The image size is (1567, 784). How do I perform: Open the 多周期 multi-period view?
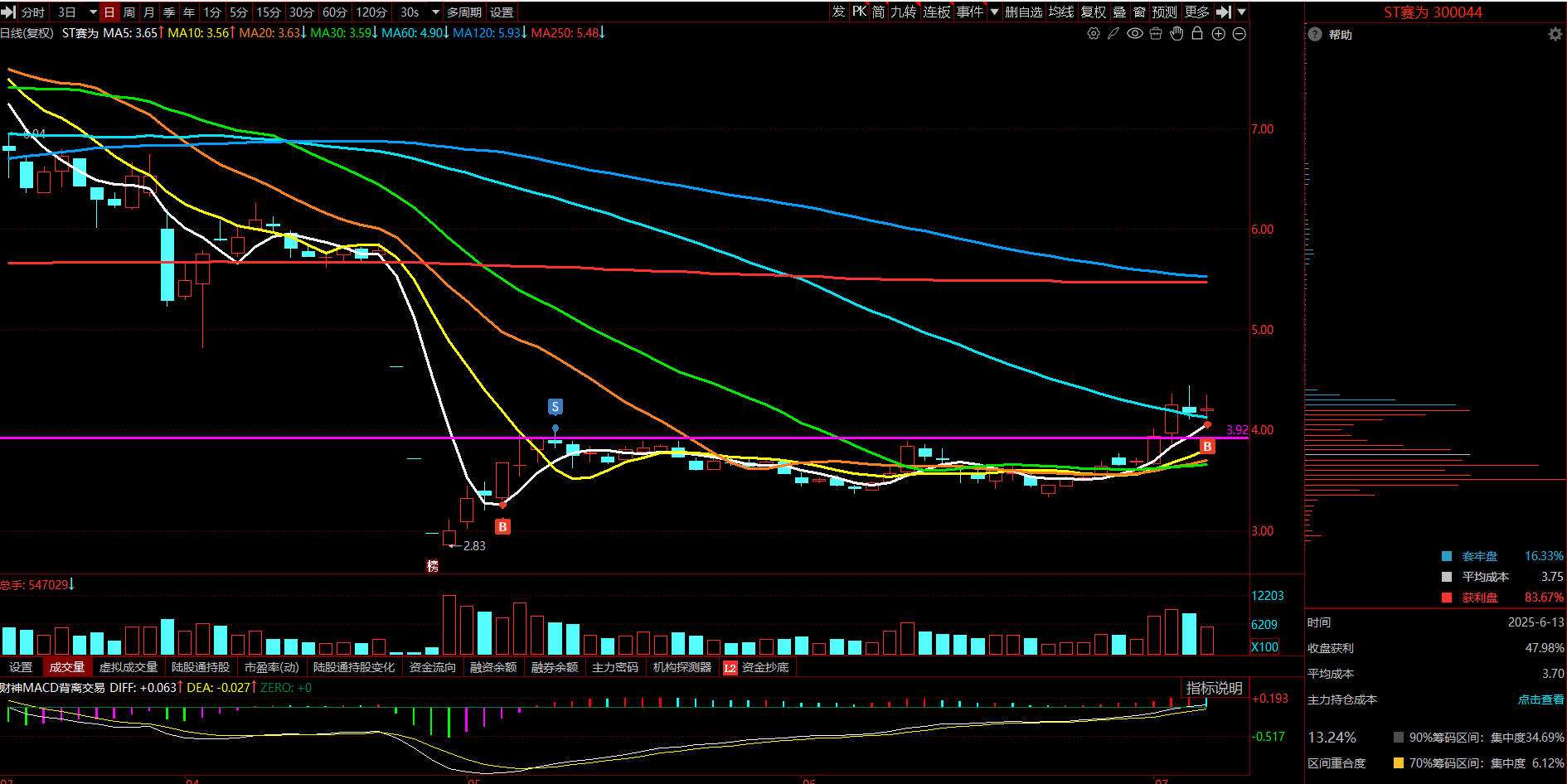point(464,12)
